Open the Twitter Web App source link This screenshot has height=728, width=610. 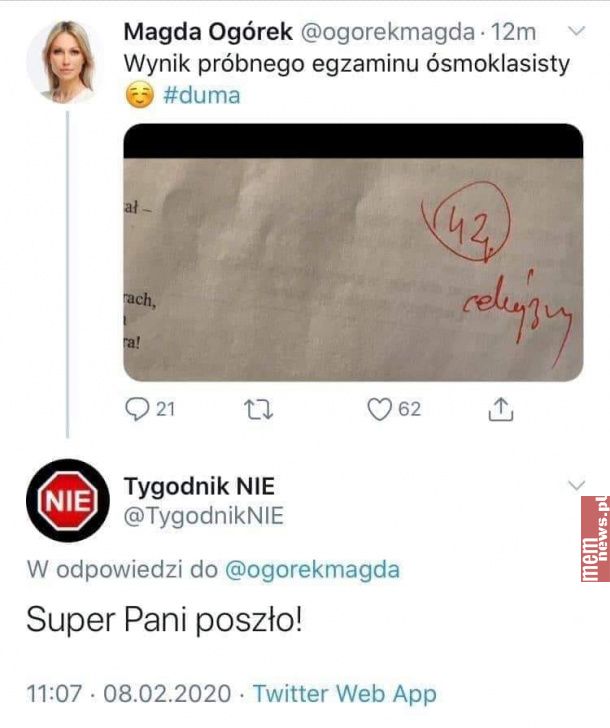point(344,694)
